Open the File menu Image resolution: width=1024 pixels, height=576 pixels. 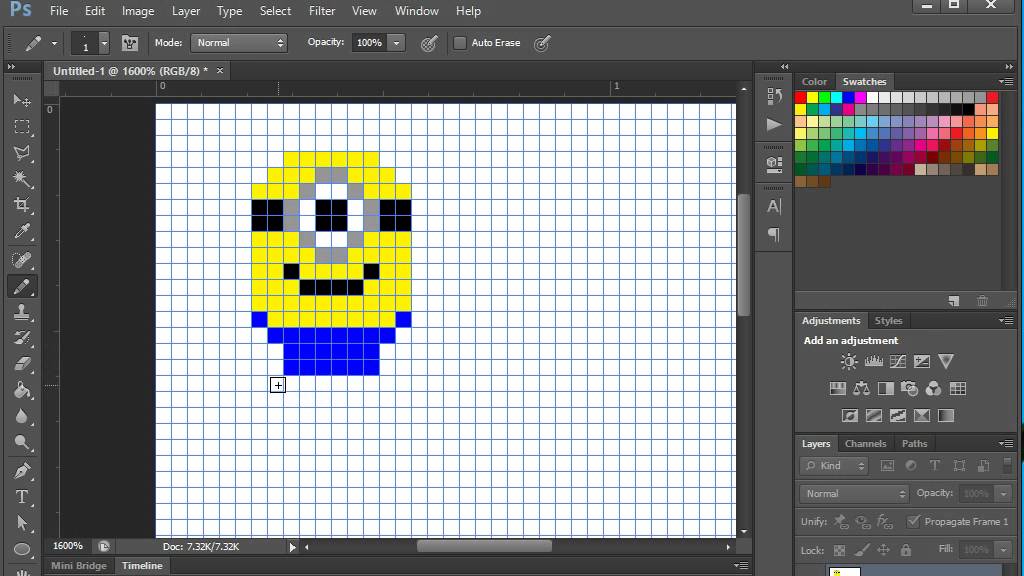[x=59, y=11]
